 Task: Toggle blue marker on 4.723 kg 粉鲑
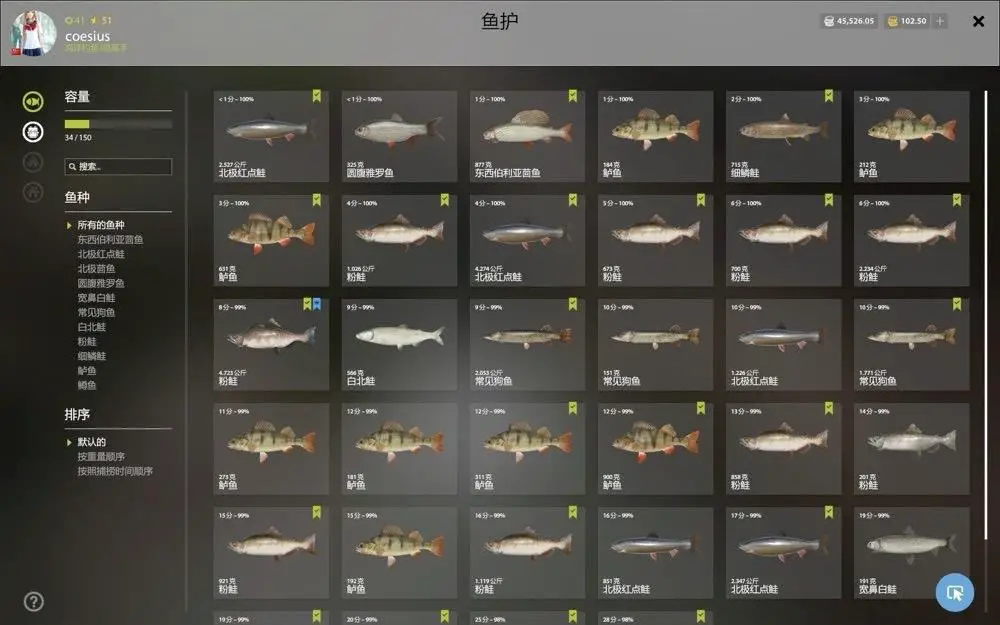pyautogui.click(x=317, y=304)
